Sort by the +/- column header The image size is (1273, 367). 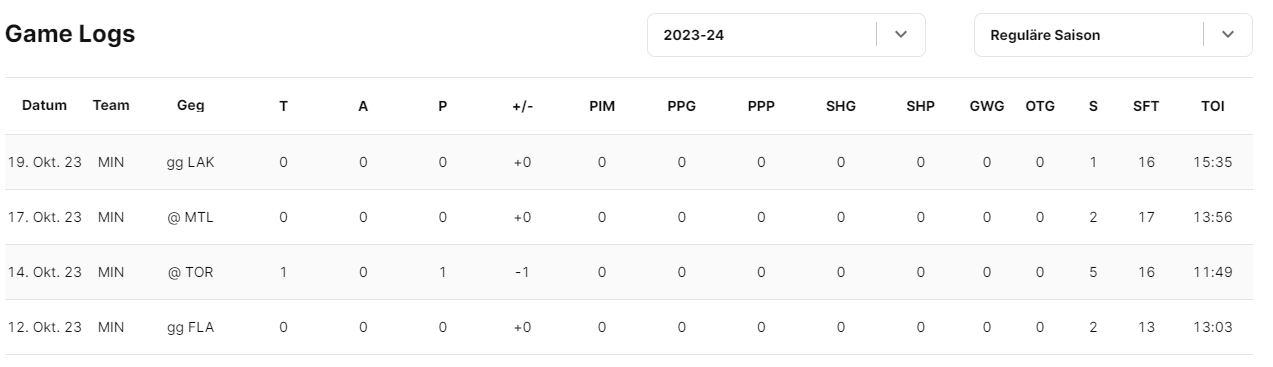click(x=522, y=106)
